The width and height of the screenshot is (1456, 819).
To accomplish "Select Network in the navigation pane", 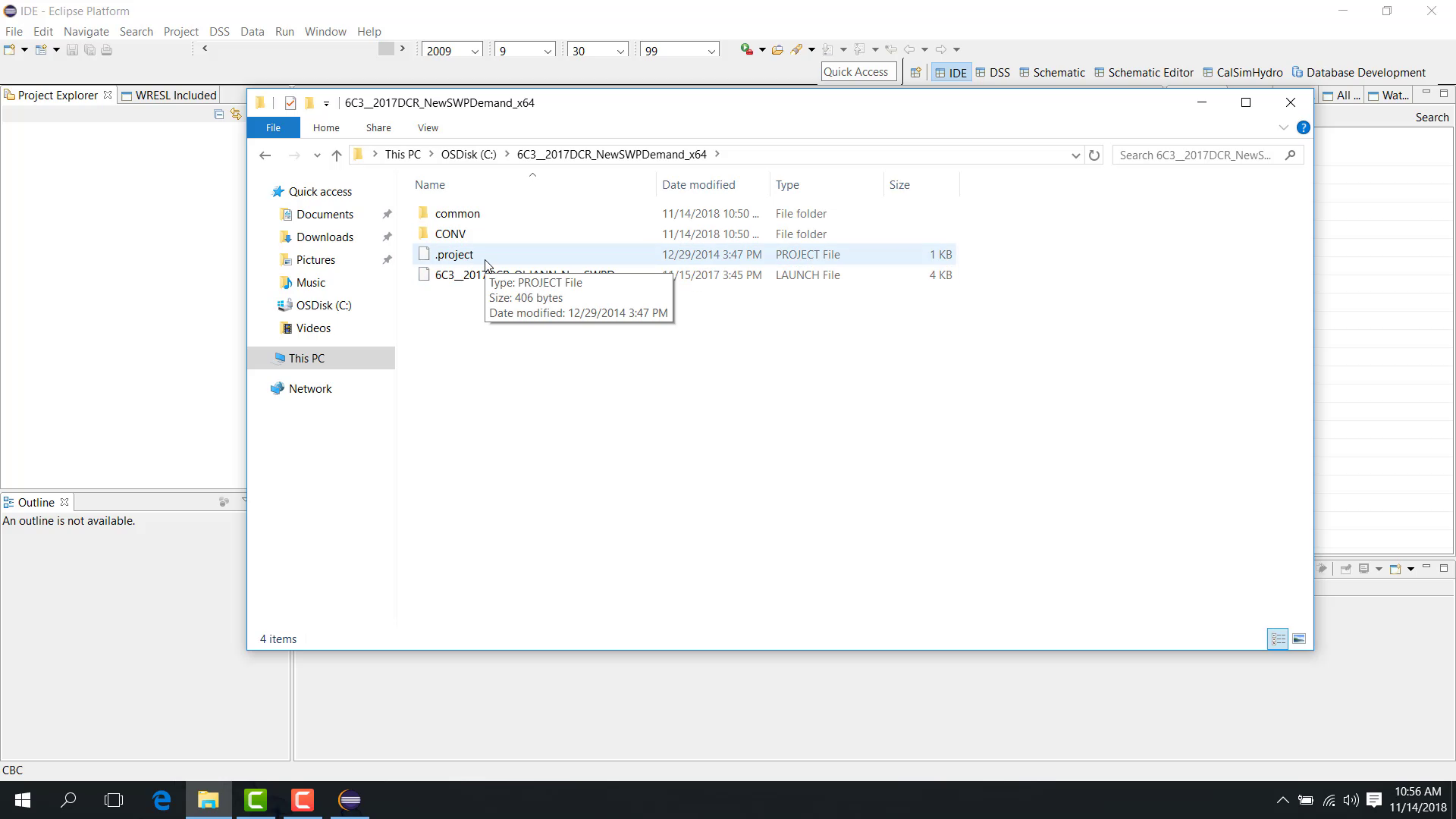I will (x=310, y=389).
